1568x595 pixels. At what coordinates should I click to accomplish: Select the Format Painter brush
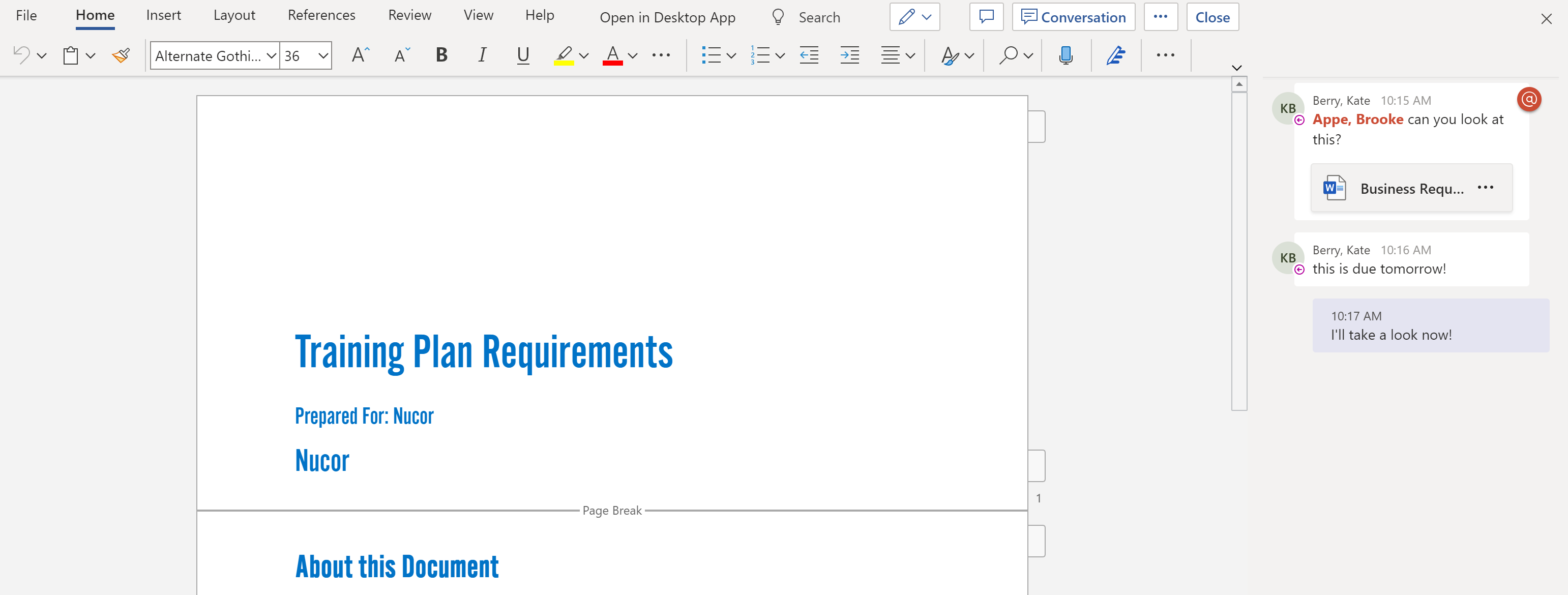(x=121, y=55)
